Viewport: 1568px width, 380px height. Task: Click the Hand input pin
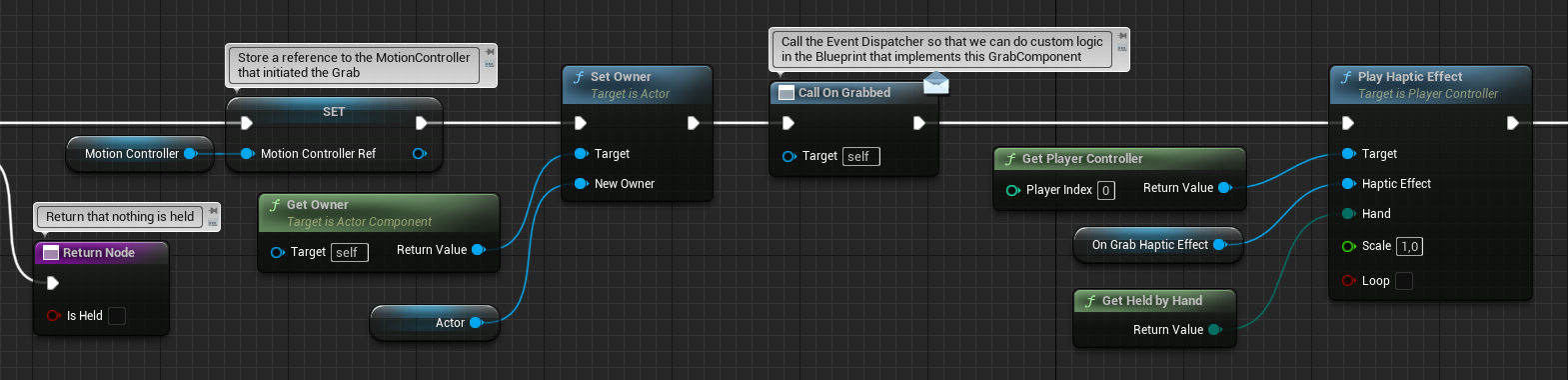[x=1348, y=213]
